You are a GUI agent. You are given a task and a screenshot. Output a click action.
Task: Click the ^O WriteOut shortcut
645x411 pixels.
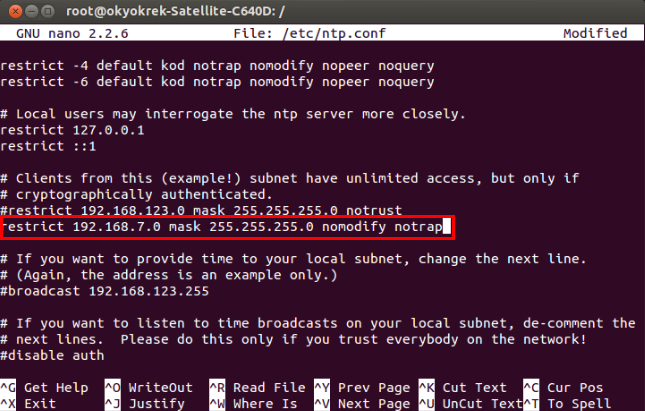click(x=148, y=388)
